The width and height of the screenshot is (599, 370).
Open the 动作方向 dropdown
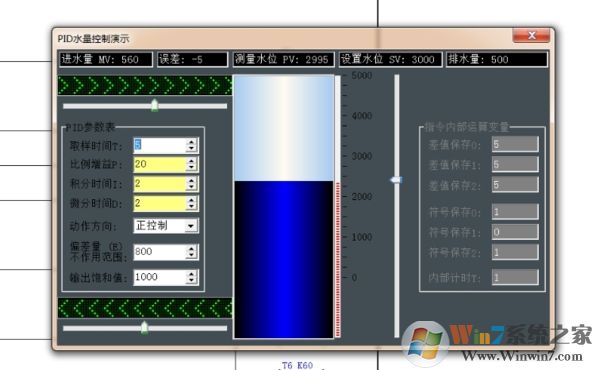(x=191, y=226)
